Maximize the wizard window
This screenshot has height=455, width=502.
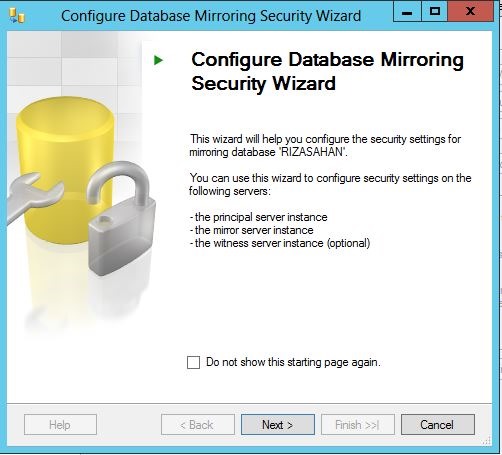[435, 12]
